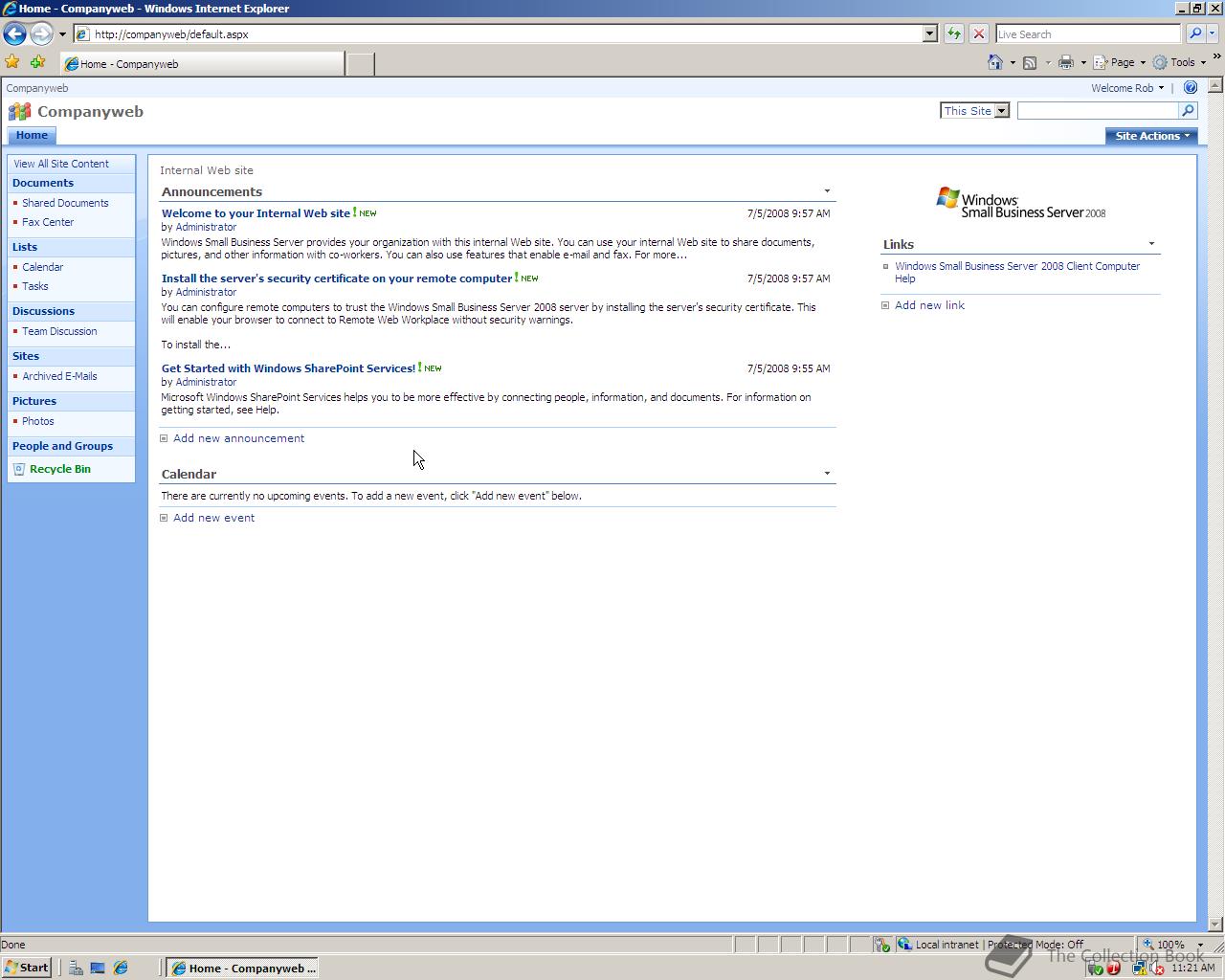This screenshot has width=1225, height=980.
Task: Open the Install security certificate announcement
Action: (x=337, y=278)
